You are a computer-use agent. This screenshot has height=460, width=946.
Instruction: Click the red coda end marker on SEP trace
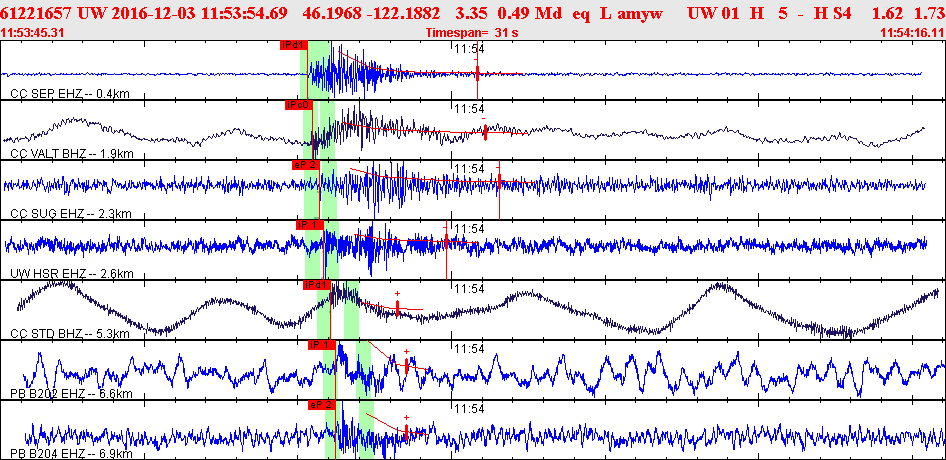pyautogui.click(x=477, y=74)
